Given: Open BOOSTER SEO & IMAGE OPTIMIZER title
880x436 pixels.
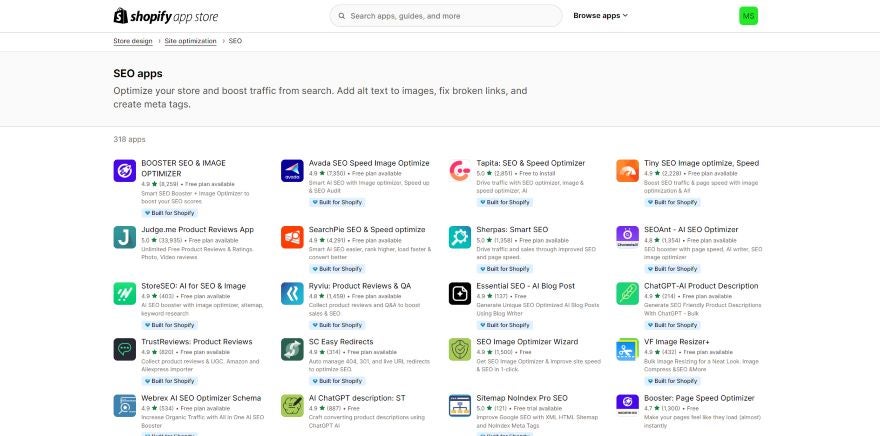Looking at the screenshot, I should 184,168.
